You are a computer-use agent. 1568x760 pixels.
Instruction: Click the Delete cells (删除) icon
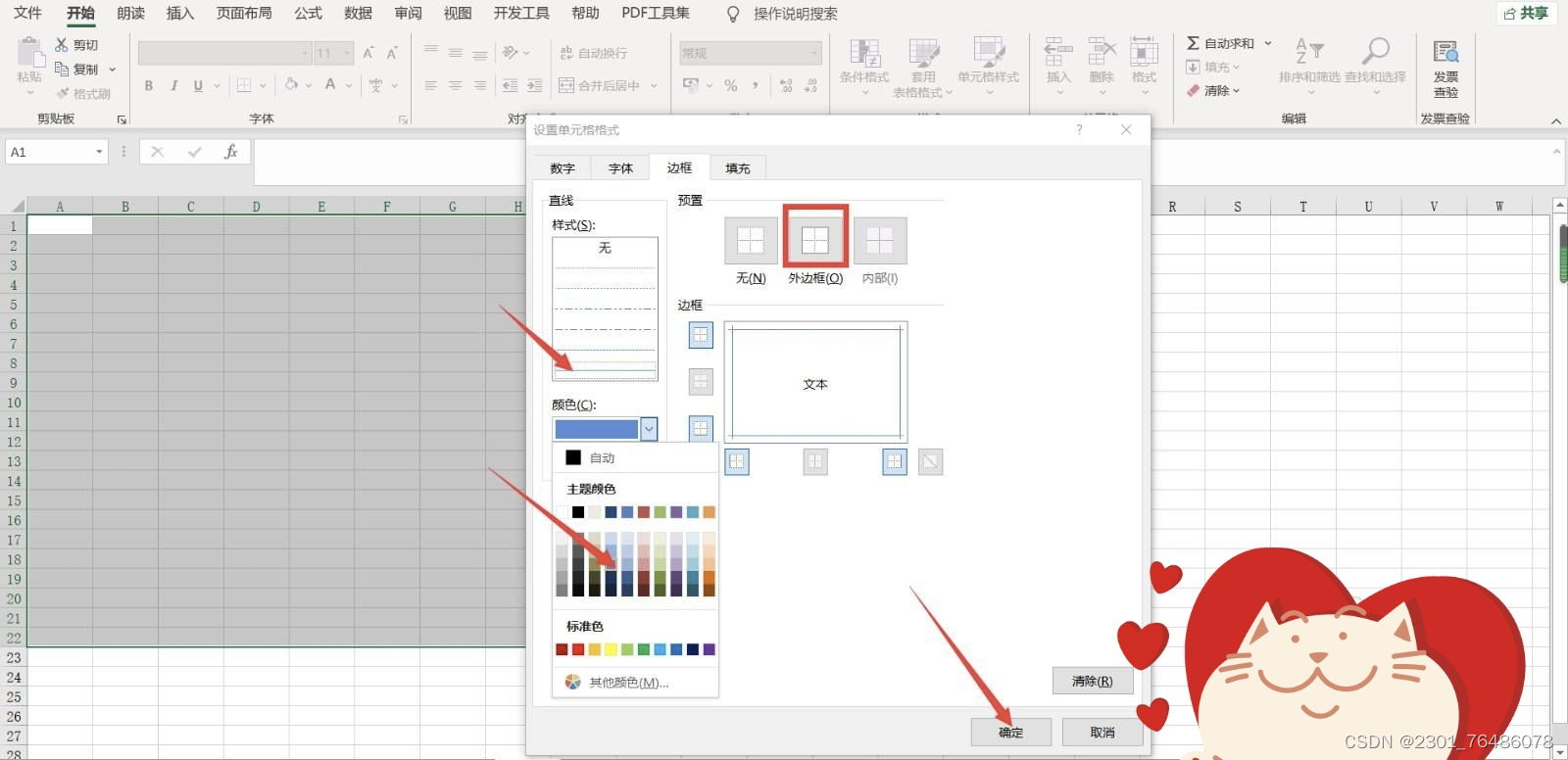(1102, 53)
